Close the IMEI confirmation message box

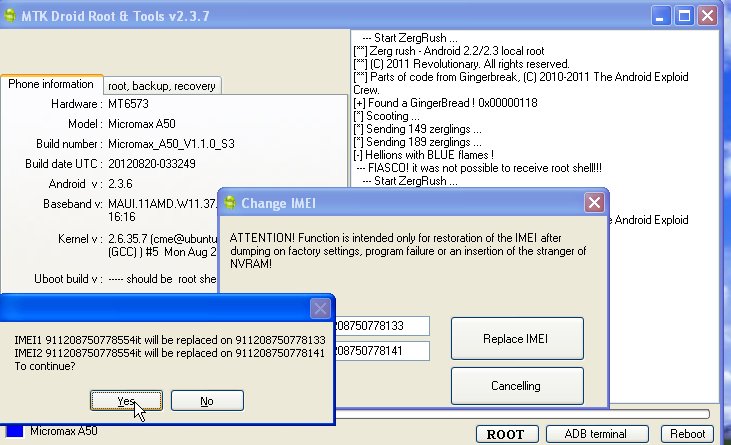320,309
